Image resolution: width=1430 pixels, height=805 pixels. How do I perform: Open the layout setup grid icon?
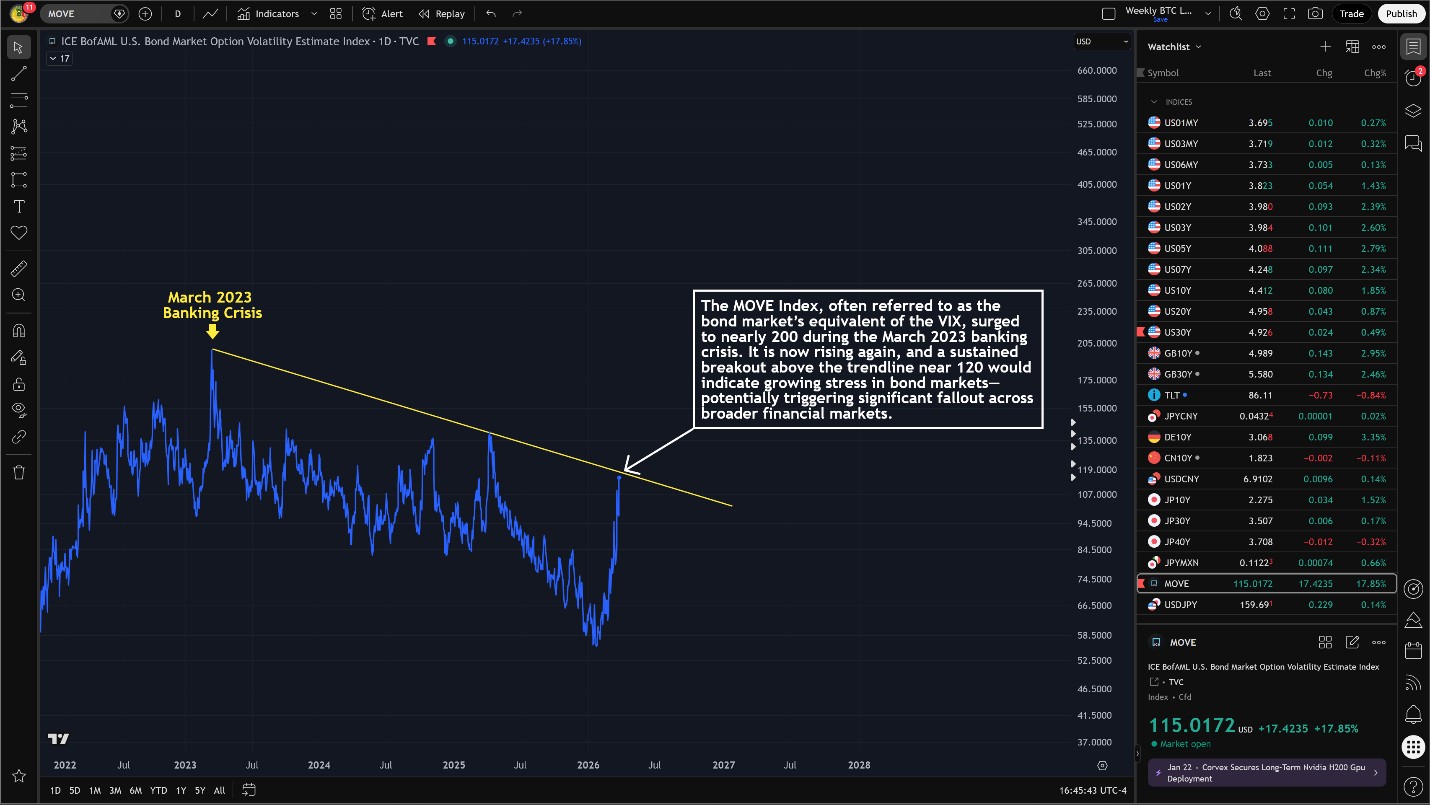pyautogui.click(x=335, y=14)
